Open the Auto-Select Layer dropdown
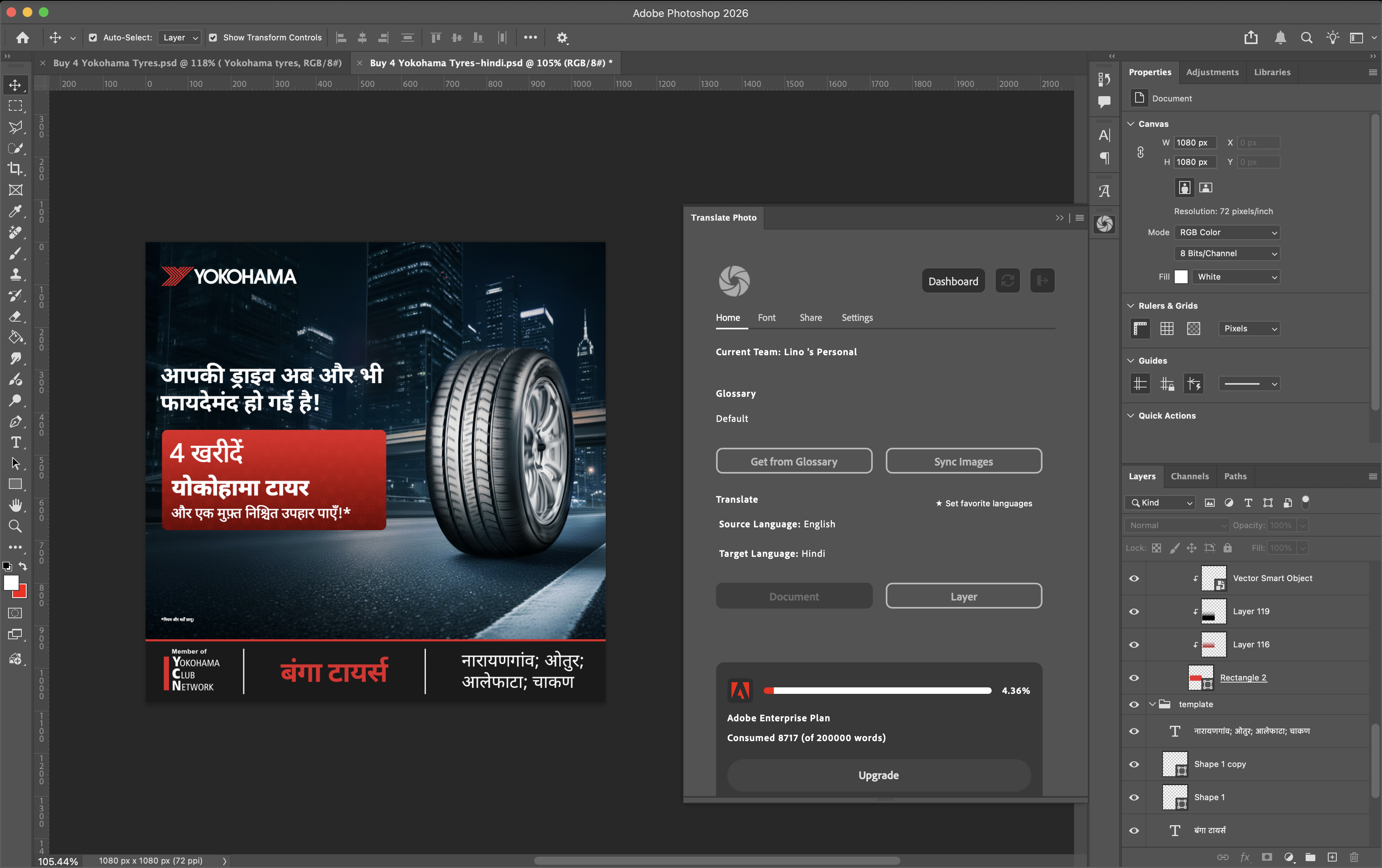The height and width of the screenshot is (868, 1382). point(180,38)
